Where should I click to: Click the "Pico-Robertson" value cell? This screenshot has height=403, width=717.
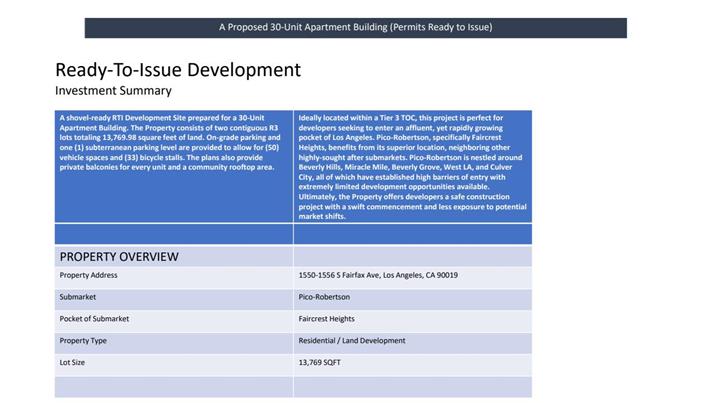[x=324, y=297]
